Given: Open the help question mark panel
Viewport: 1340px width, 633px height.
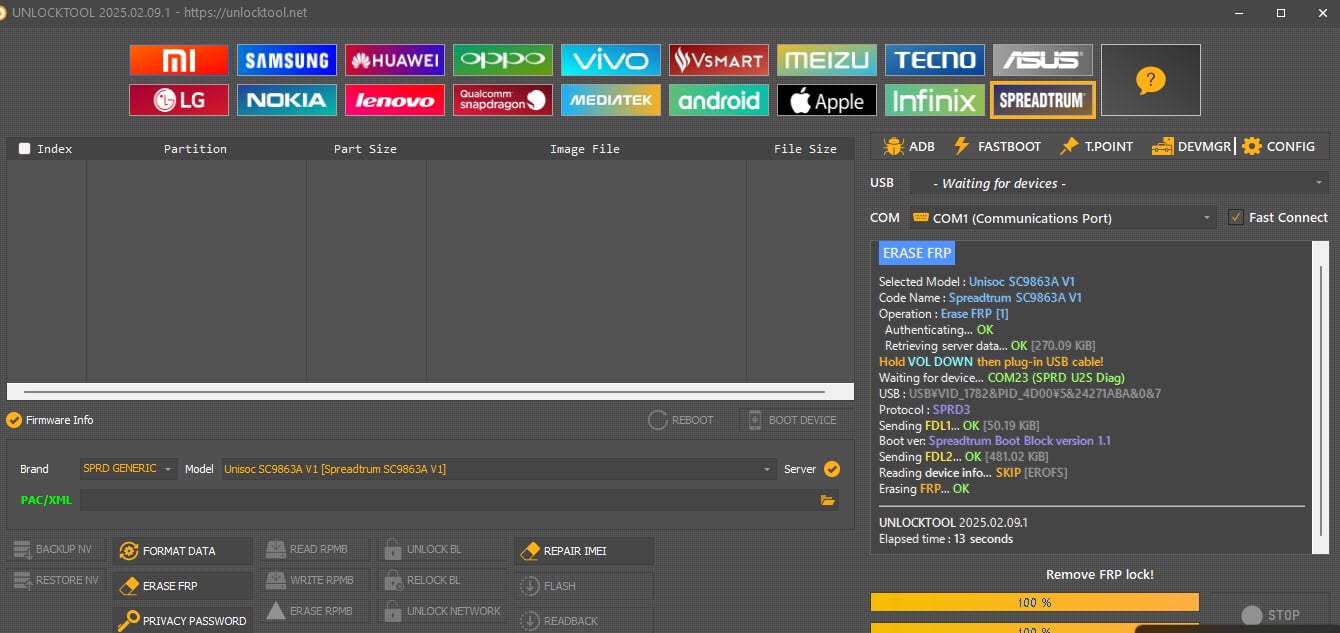Looking at the screenshot, I should point(1151,80).
